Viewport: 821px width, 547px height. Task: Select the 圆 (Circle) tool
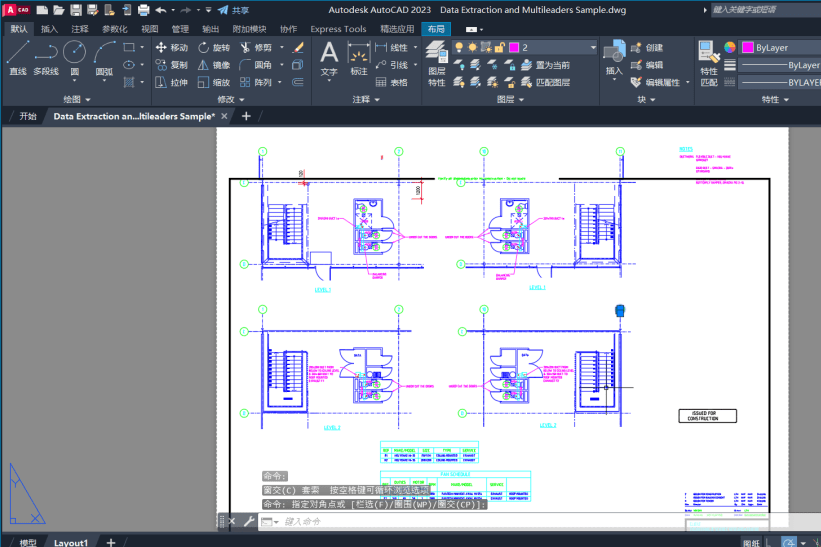pyautogui.click(x=74, y=58)
